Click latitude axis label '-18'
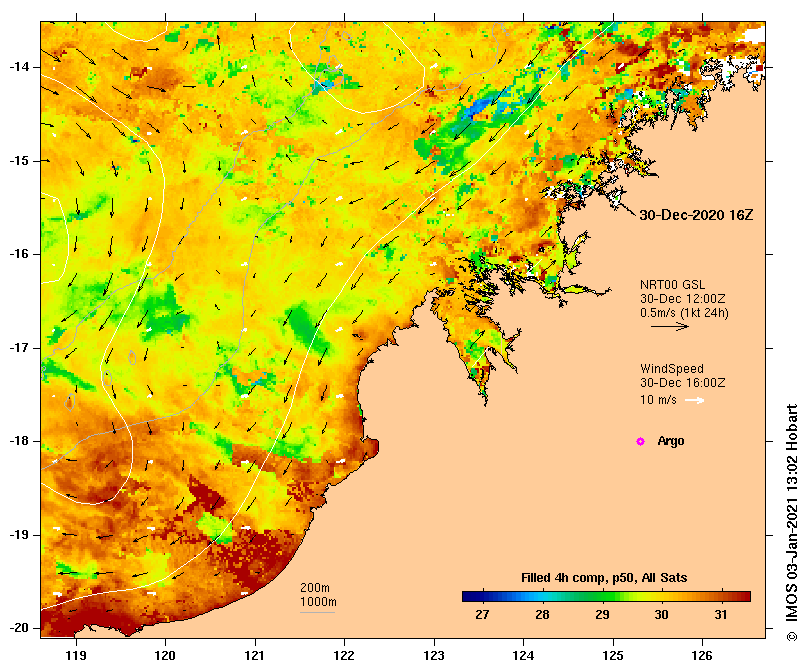This screenshot has width=809, height=672. click(19, 441)
